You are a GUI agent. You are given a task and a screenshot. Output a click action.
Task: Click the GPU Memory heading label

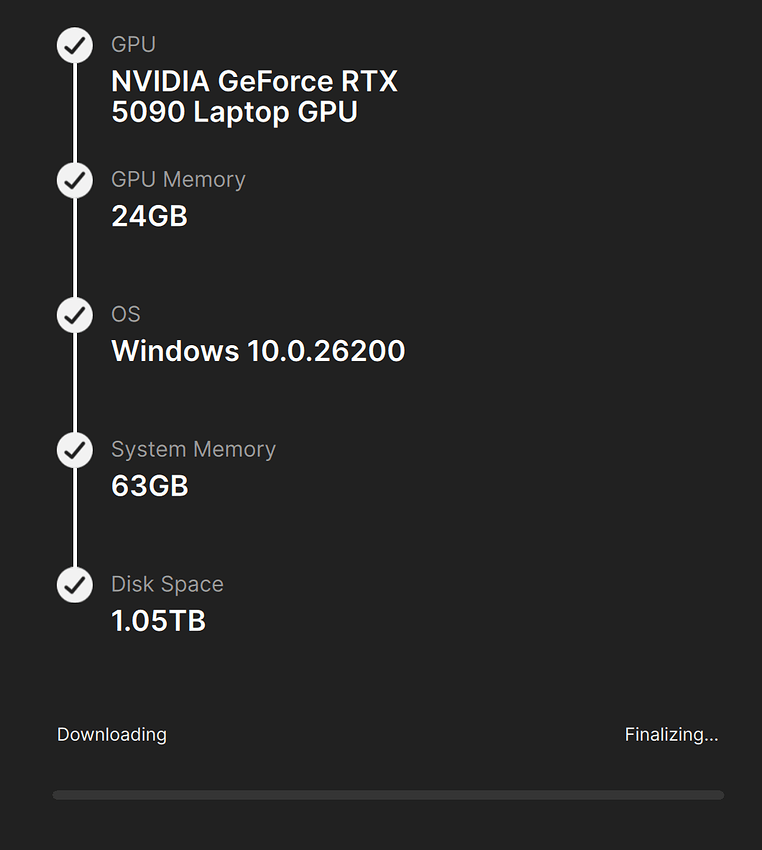pyautogui.click(x=178, y=180)
